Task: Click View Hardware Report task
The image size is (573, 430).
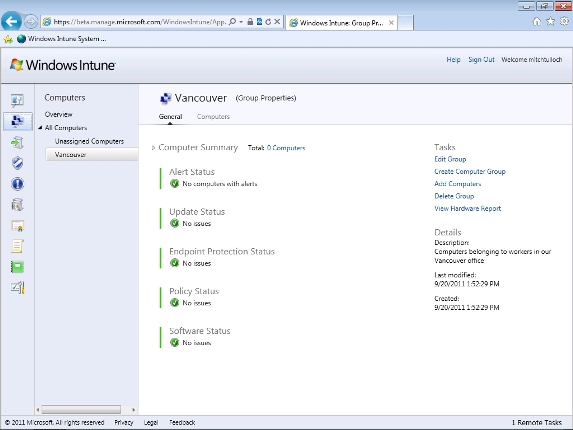Action: click(467, 209)
